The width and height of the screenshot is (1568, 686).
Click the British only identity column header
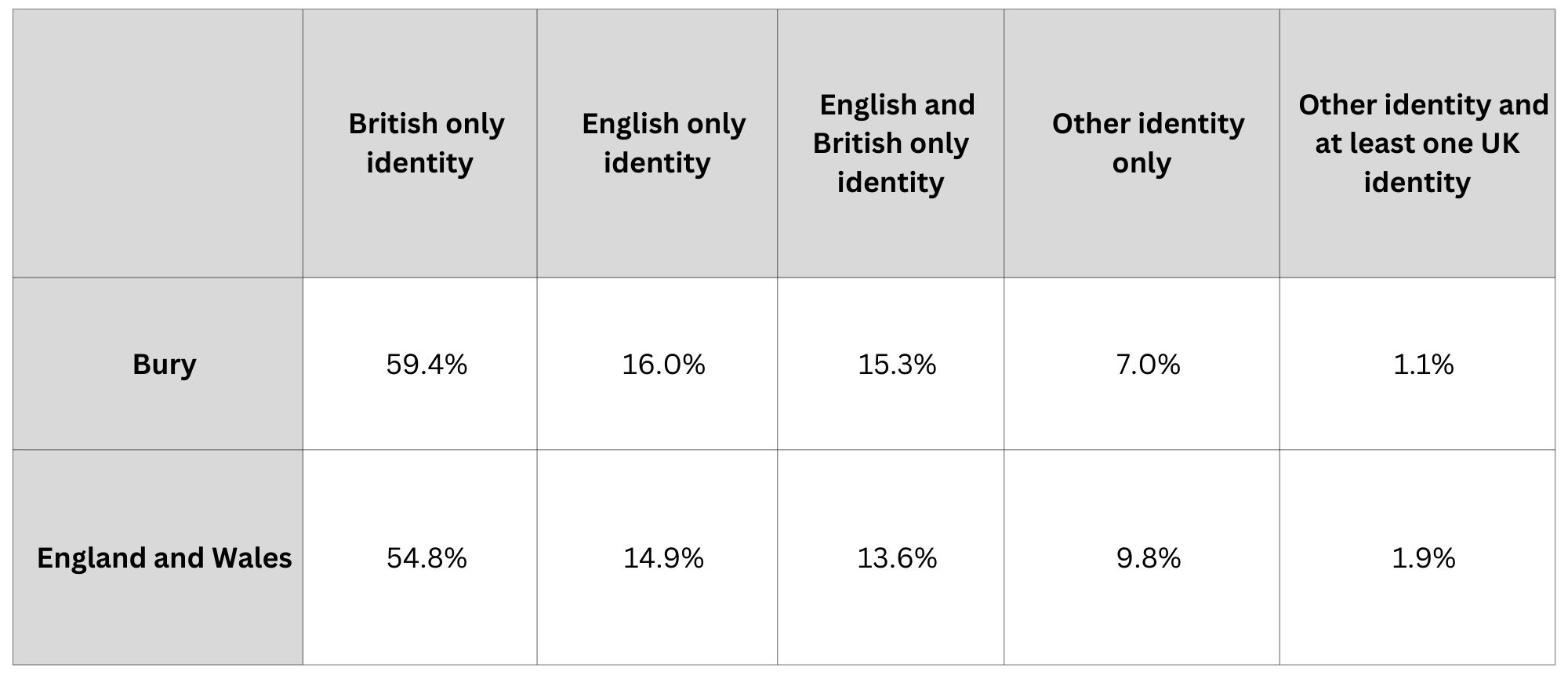[x=419, y=143]
